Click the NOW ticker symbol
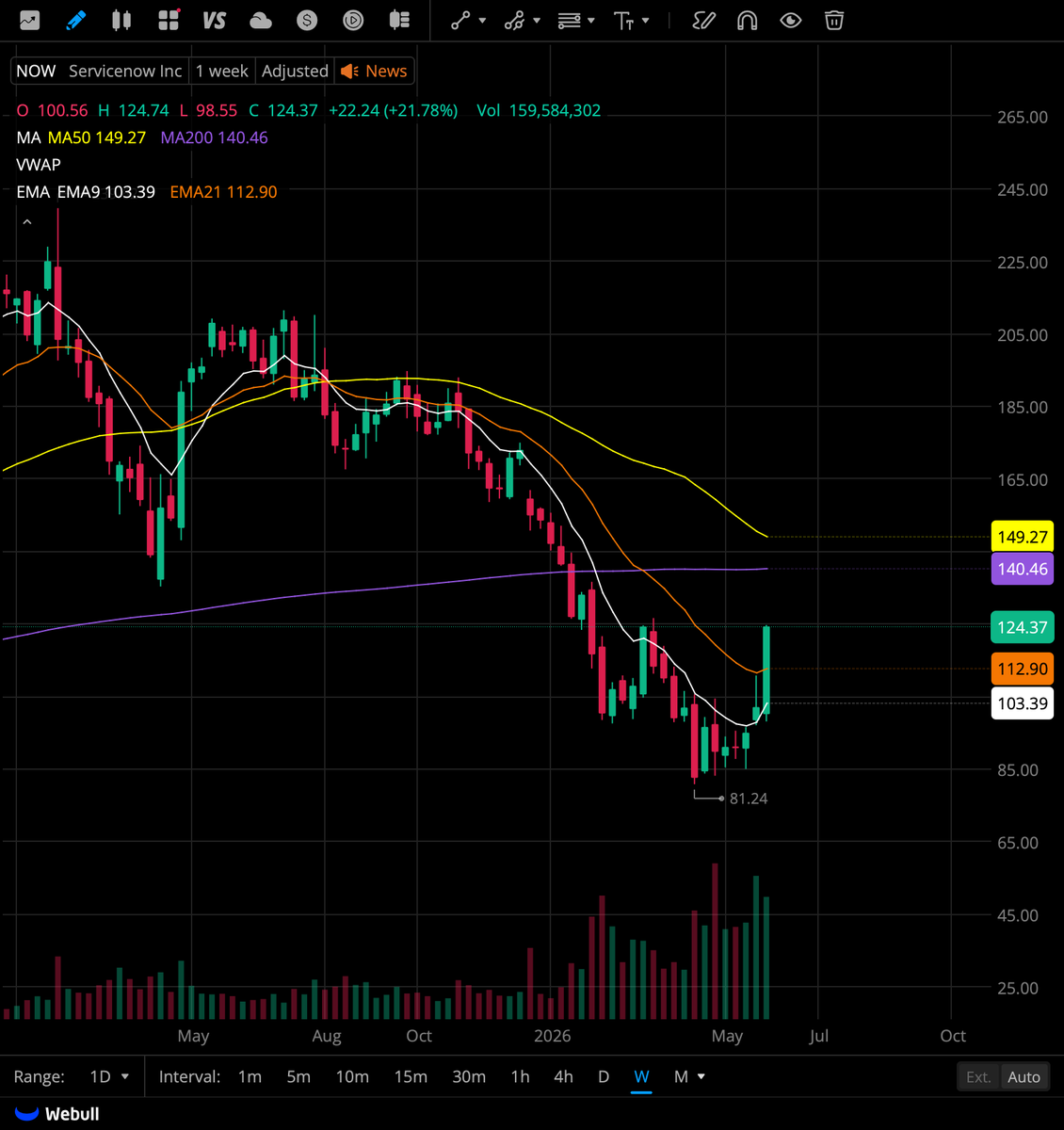The image size is (1064, 1130). tap(36, 72)
